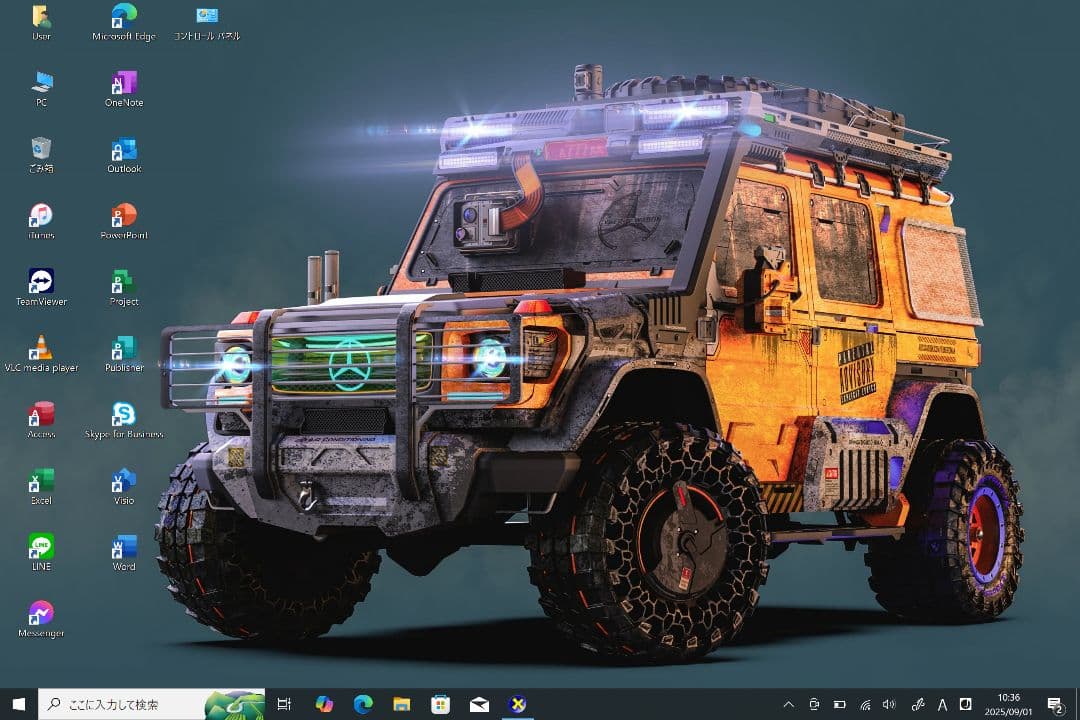Open the Windows Start menu
Viewport: 1080px width, 720px height.
(18, 704)
